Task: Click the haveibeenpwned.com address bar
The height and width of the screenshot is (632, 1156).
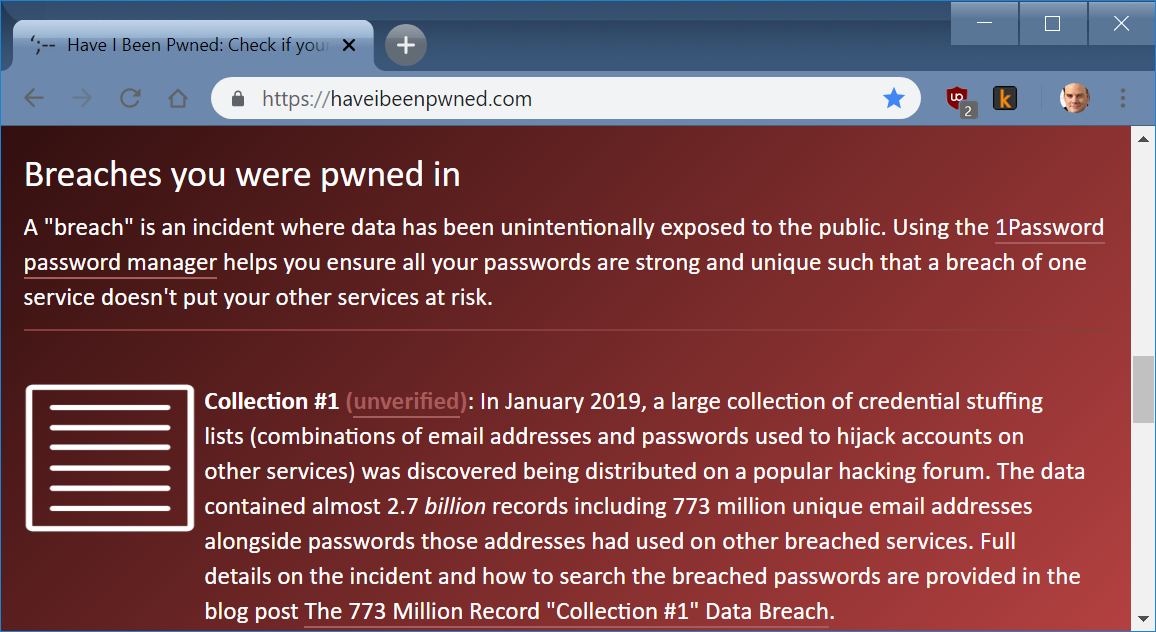Action: [x=560, y=99]
